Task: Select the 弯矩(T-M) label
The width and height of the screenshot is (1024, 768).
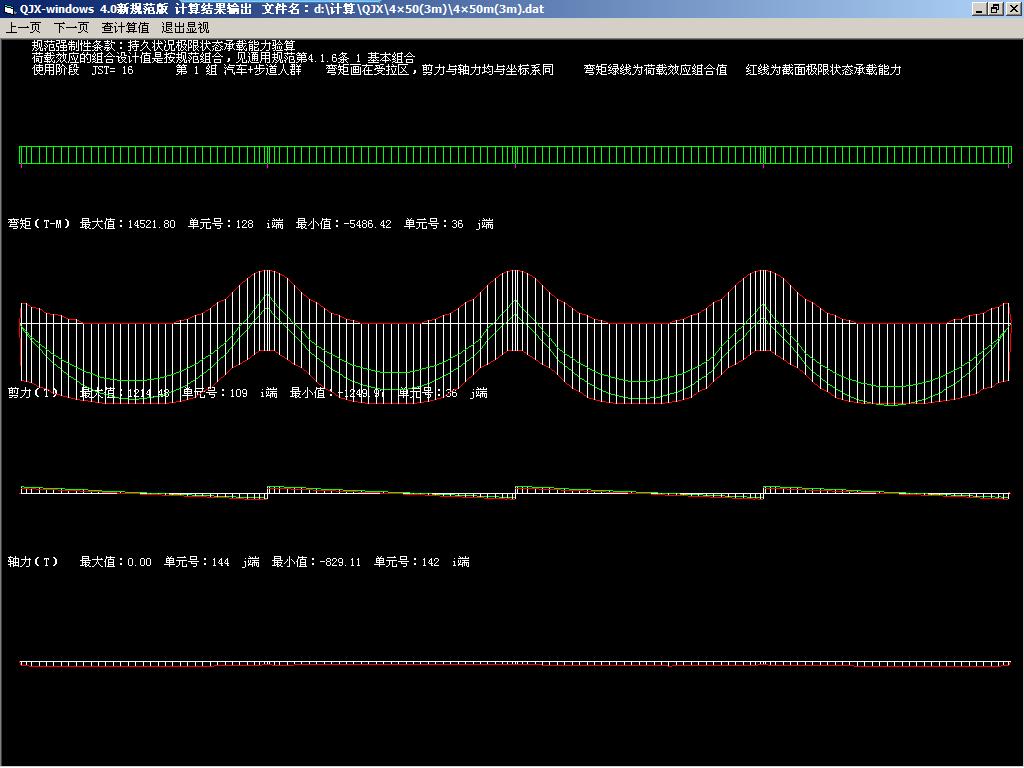Action: 39,224
